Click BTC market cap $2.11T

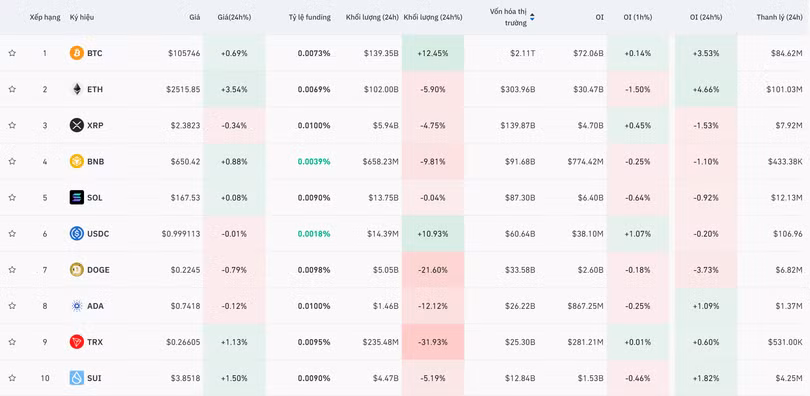click(524, 53)
